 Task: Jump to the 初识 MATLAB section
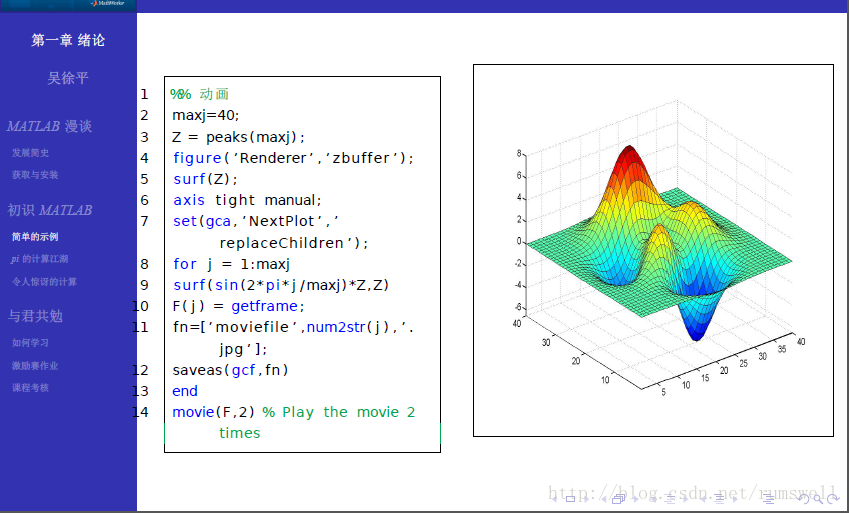tap(49, 210)
